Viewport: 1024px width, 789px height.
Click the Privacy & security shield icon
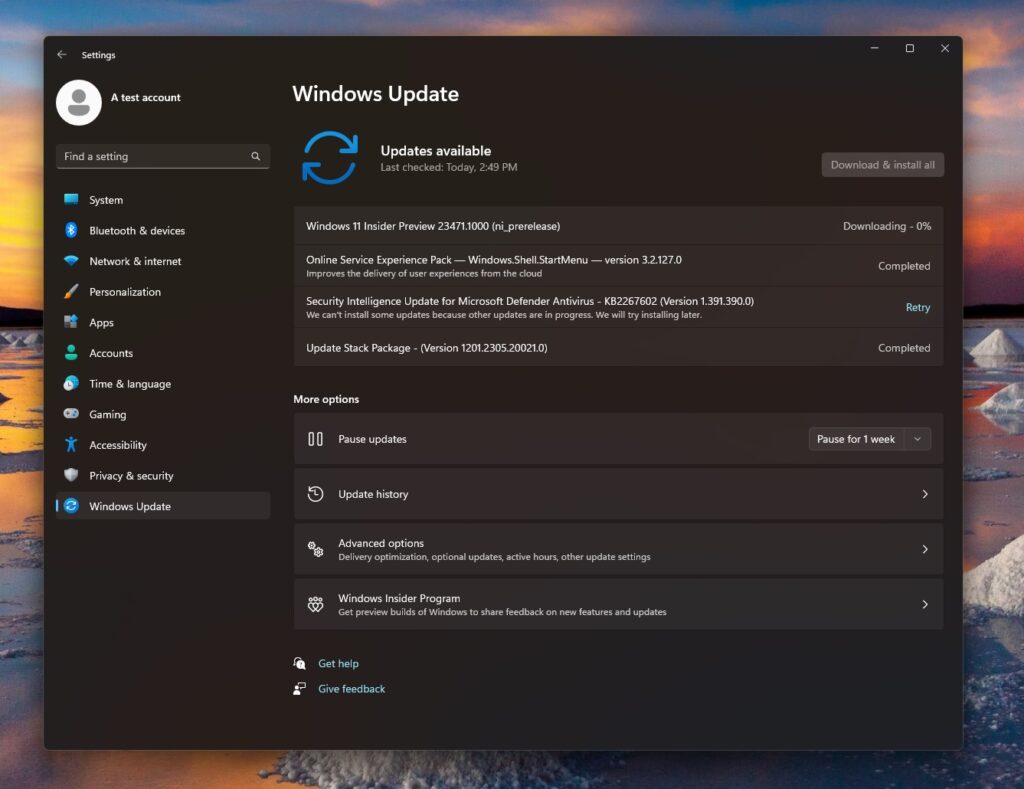tap(70, 475)
